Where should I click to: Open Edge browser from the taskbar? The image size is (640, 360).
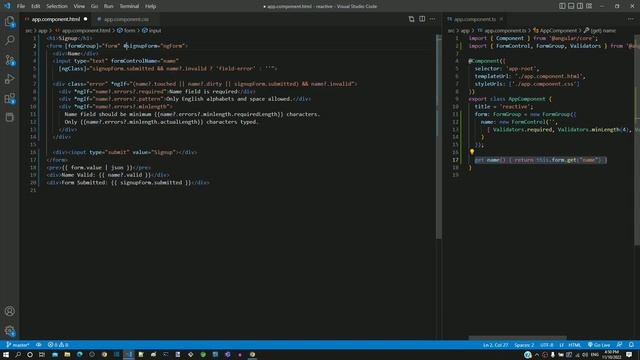click(80, 355)
